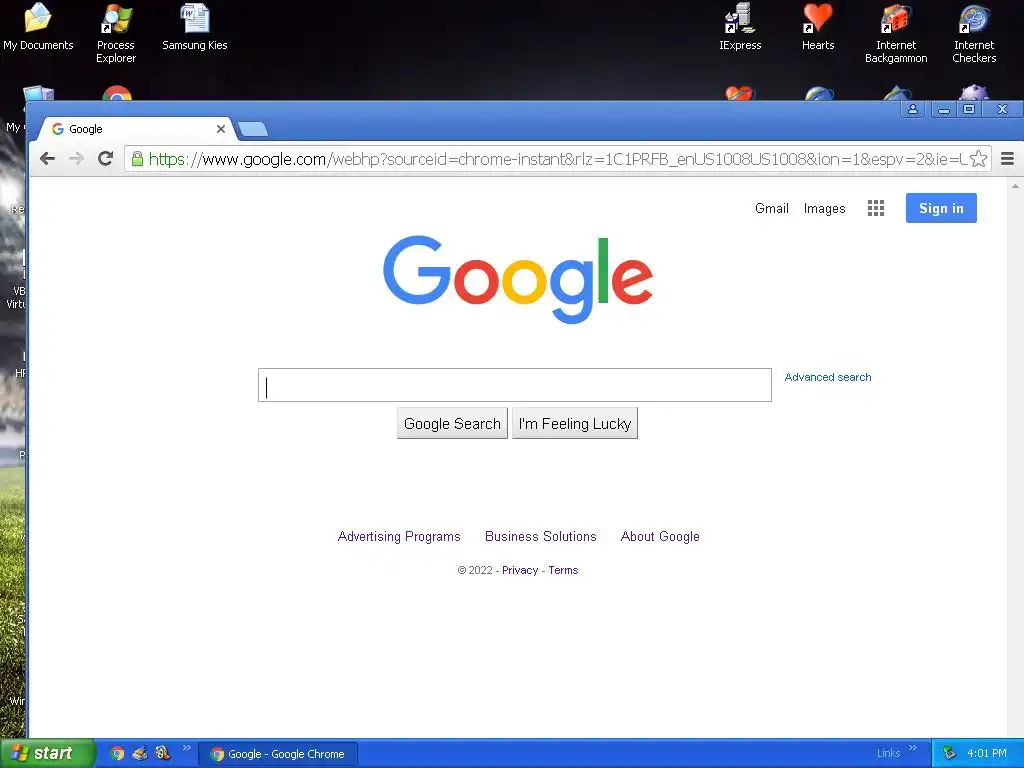
Task: Open the Terms link
Action: click(563, 570)
